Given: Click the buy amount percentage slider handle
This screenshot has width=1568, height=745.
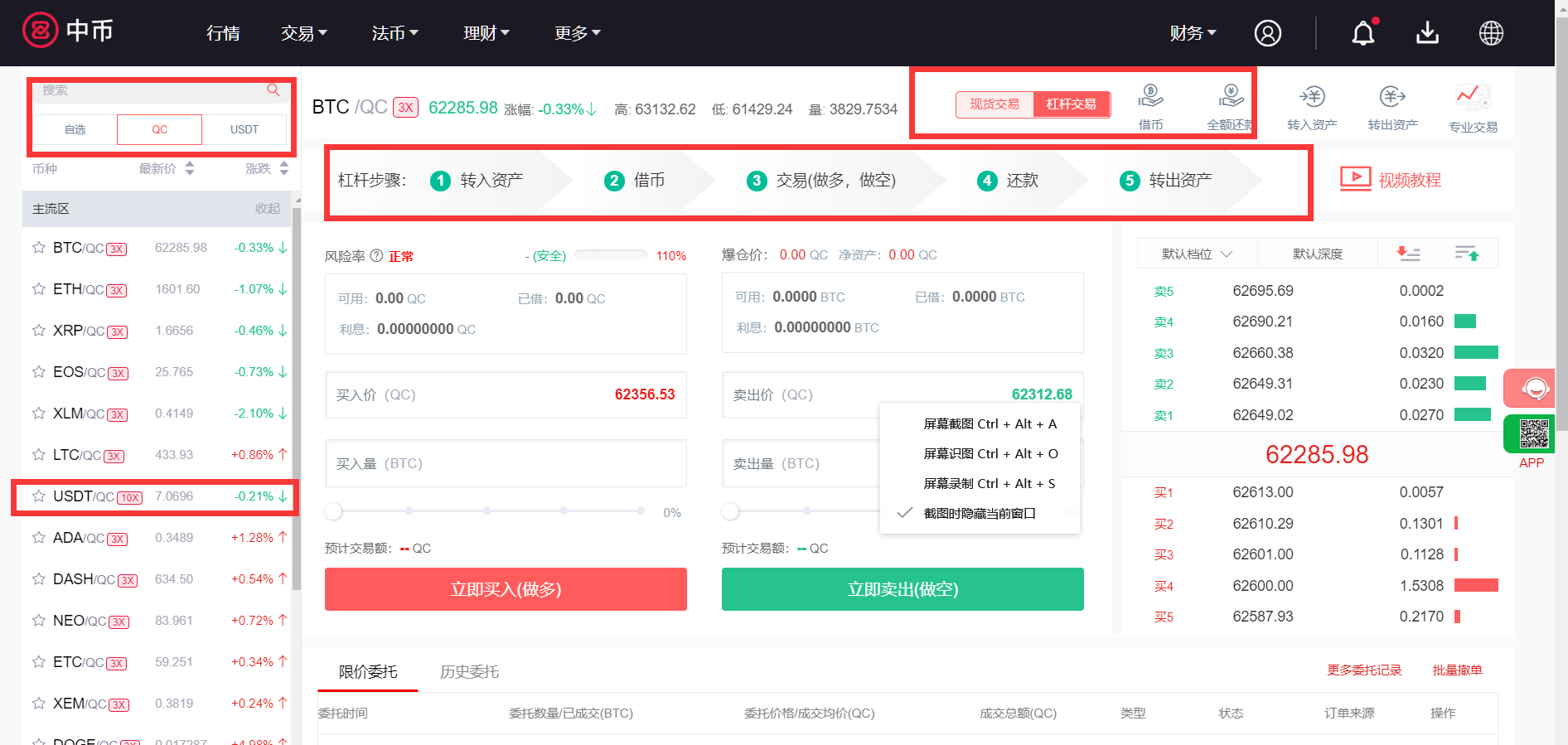Looking at the screenshot, I should [333, 510].
